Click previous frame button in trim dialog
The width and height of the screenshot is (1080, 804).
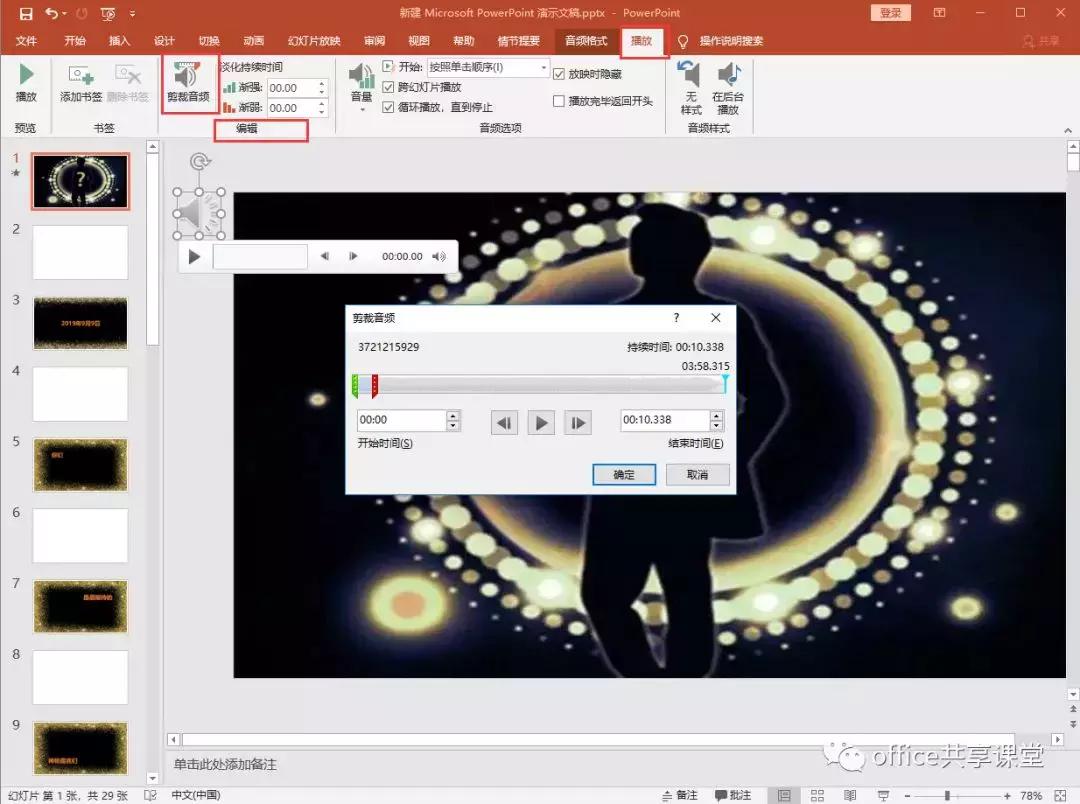pyautogui.click(x=504, y=422)
